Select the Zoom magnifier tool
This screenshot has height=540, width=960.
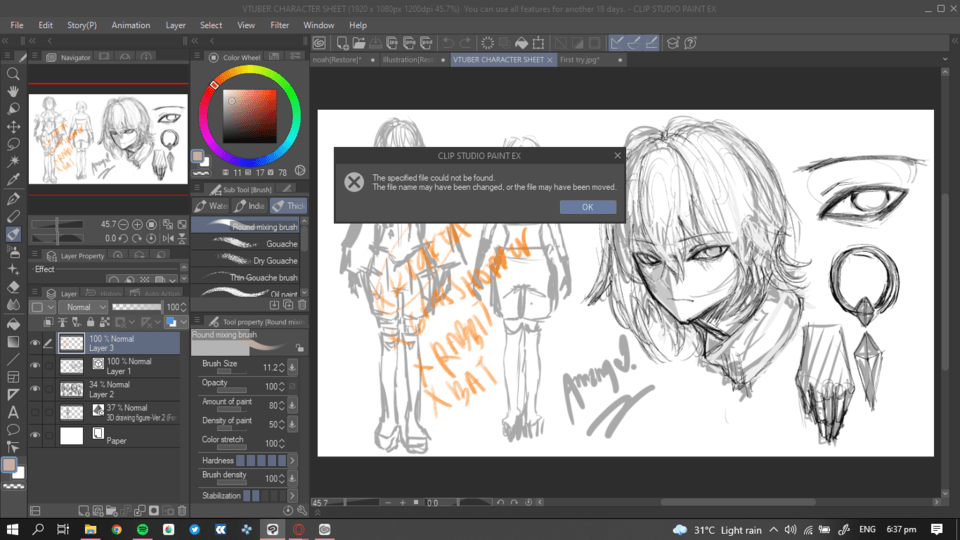pyautogui.click(x=14, y=74)
